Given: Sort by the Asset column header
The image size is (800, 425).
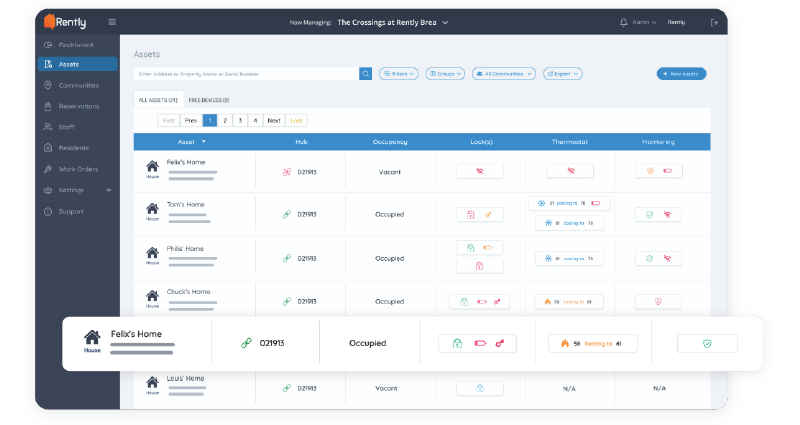Looking at the screenshot, I should 194,142.
